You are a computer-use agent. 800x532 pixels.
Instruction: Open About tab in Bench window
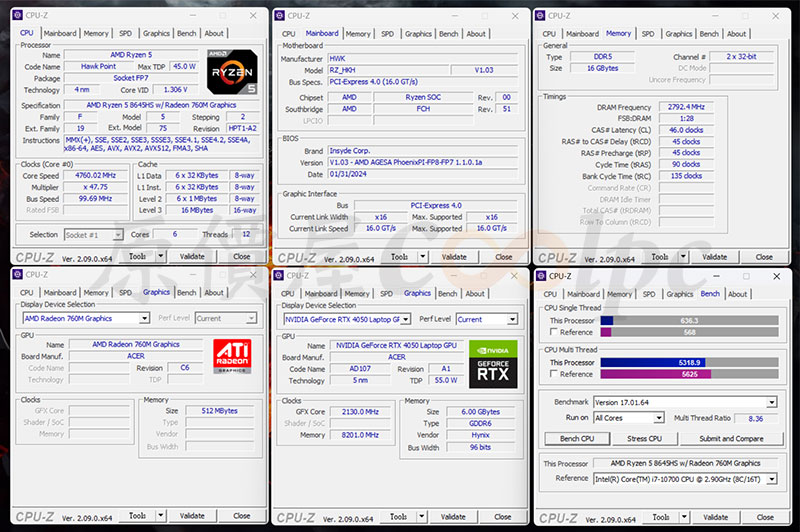pos(737,294)
